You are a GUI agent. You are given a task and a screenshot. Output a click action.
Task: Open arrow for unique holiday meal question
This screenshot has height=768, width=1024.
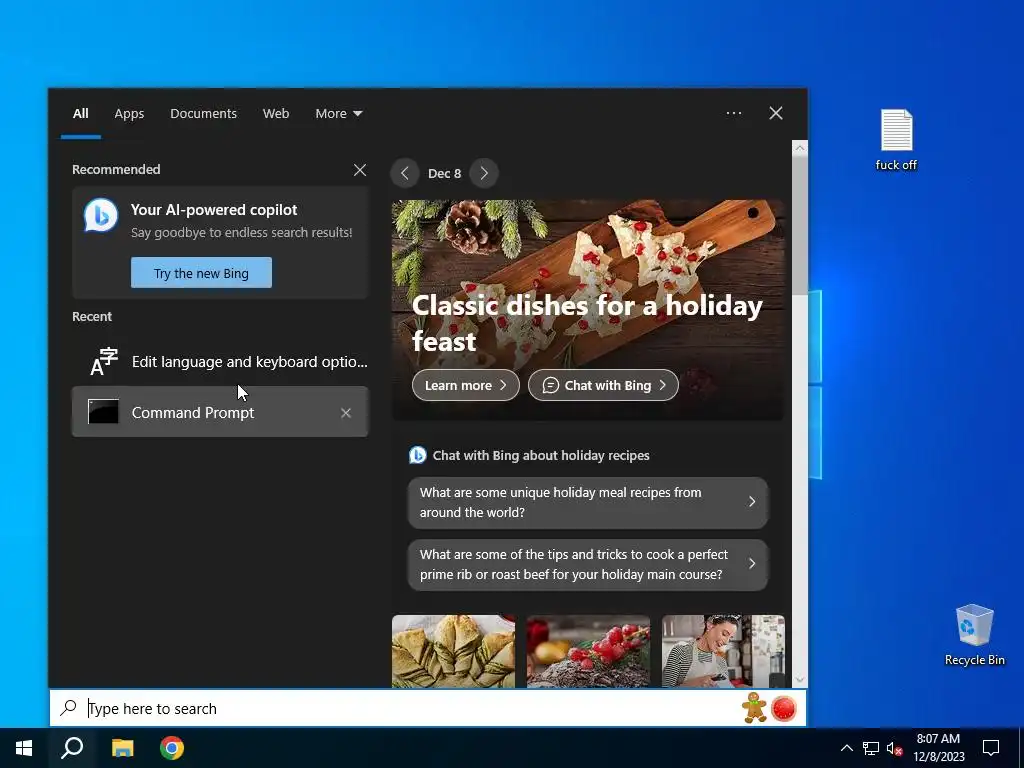coord(752,502)
